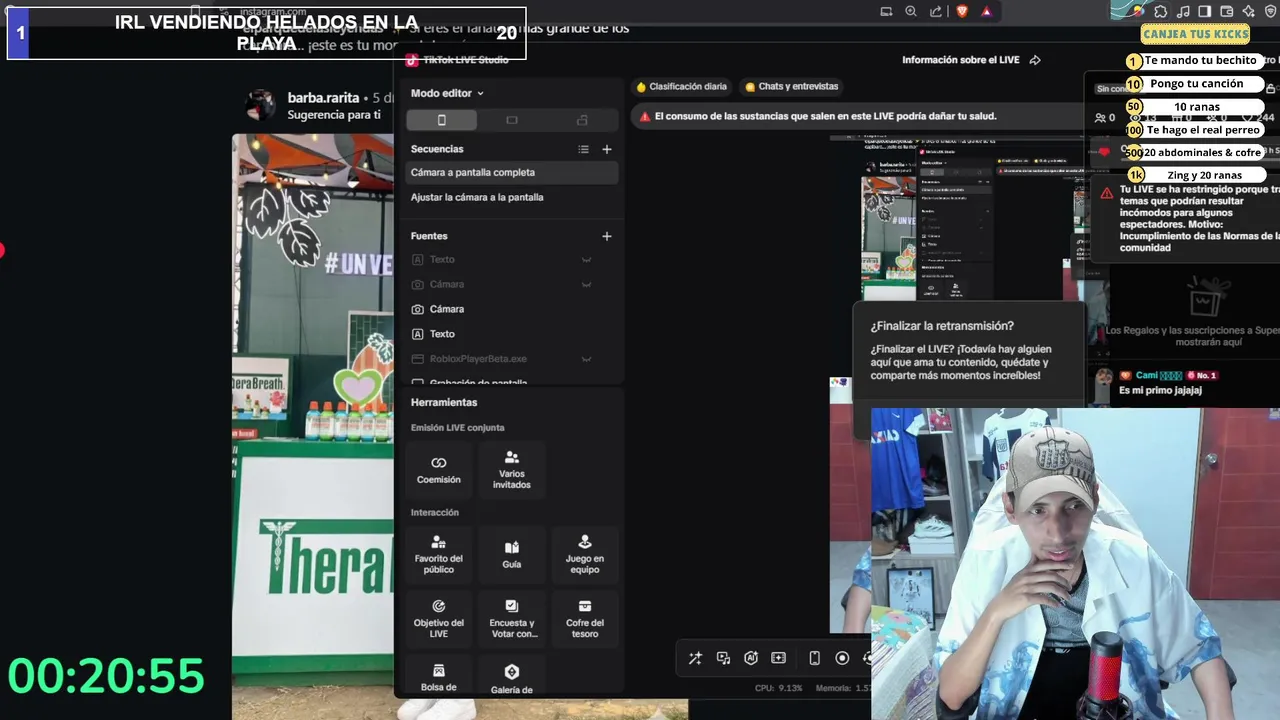Click the browser VPN shield icon
The image size is (1280, 720).
coord(1271,11)
